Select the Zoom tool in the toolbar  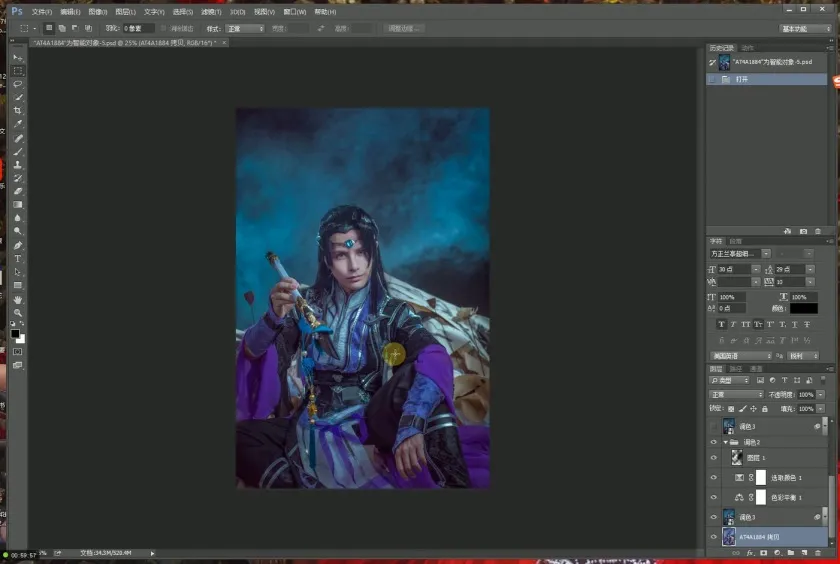[18, 313]
